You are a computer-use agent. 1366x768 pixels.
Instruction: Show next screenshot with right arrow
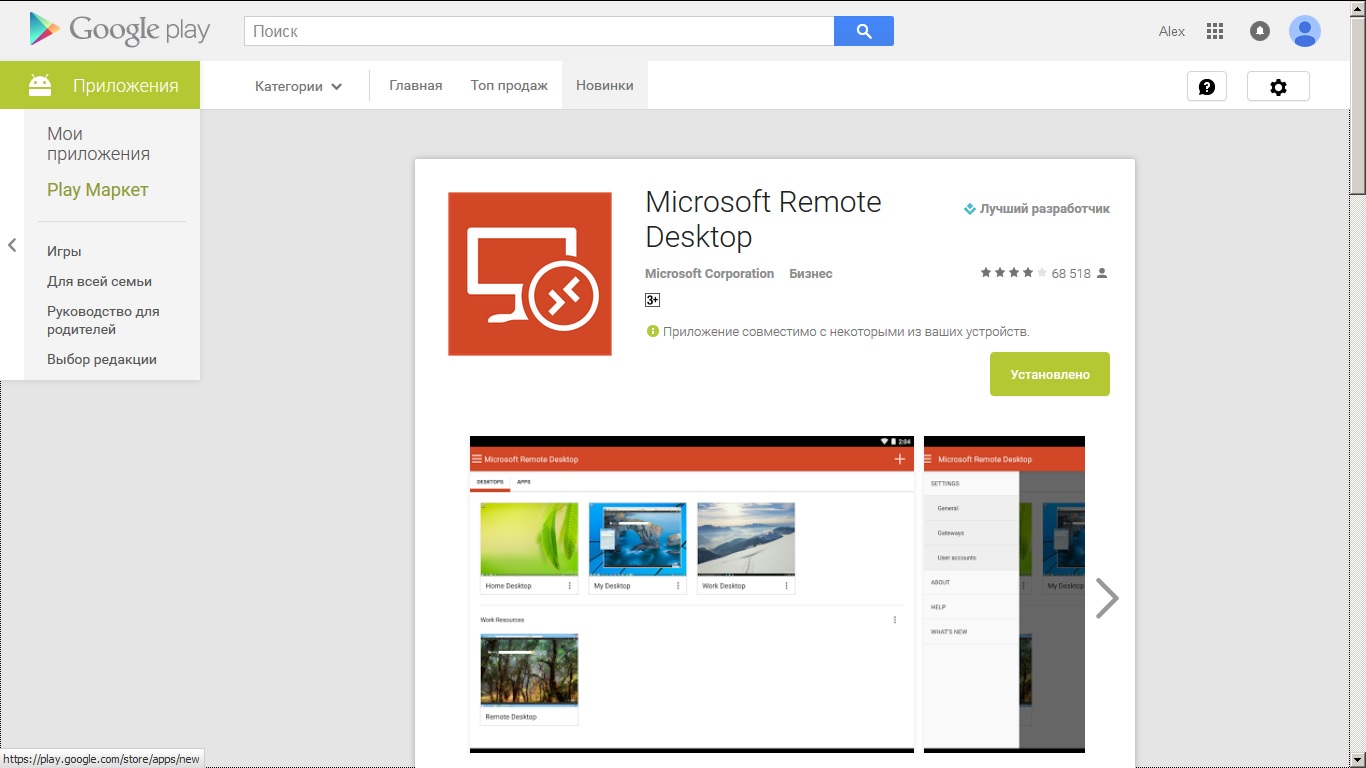coord(1106,598)
